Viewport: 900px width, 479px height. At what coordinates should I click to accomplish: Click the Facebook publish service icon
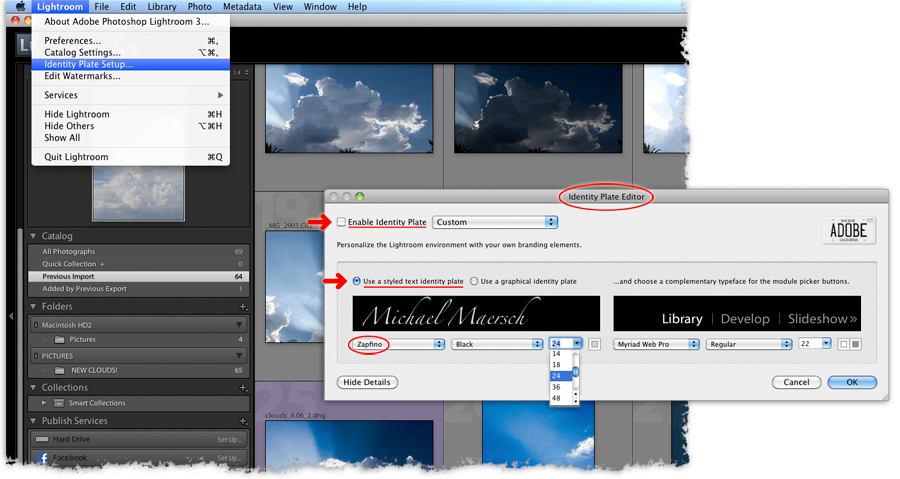click(x=42, y=458)
